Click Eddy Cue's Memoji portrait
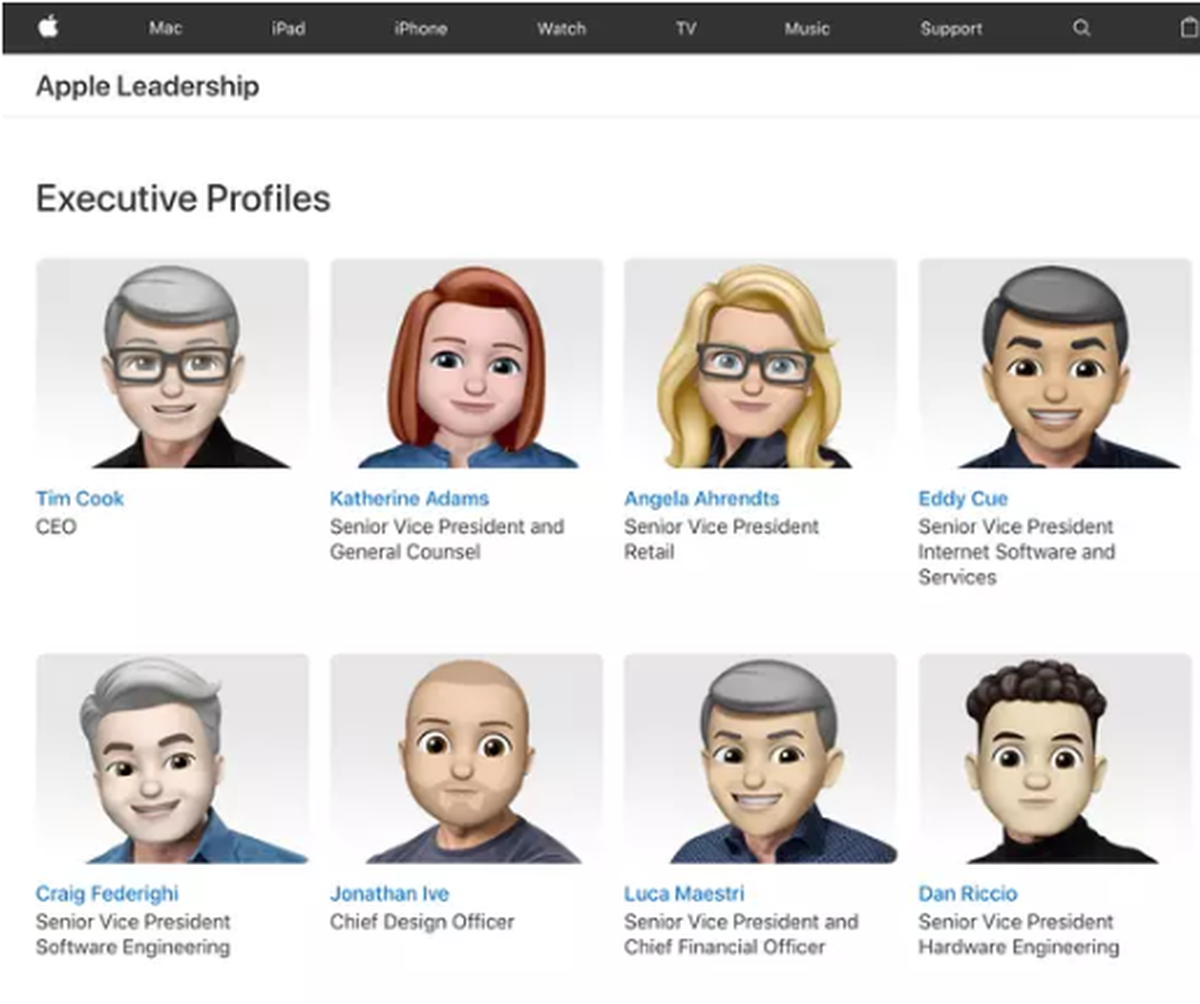 click(x=1055, y=363)
